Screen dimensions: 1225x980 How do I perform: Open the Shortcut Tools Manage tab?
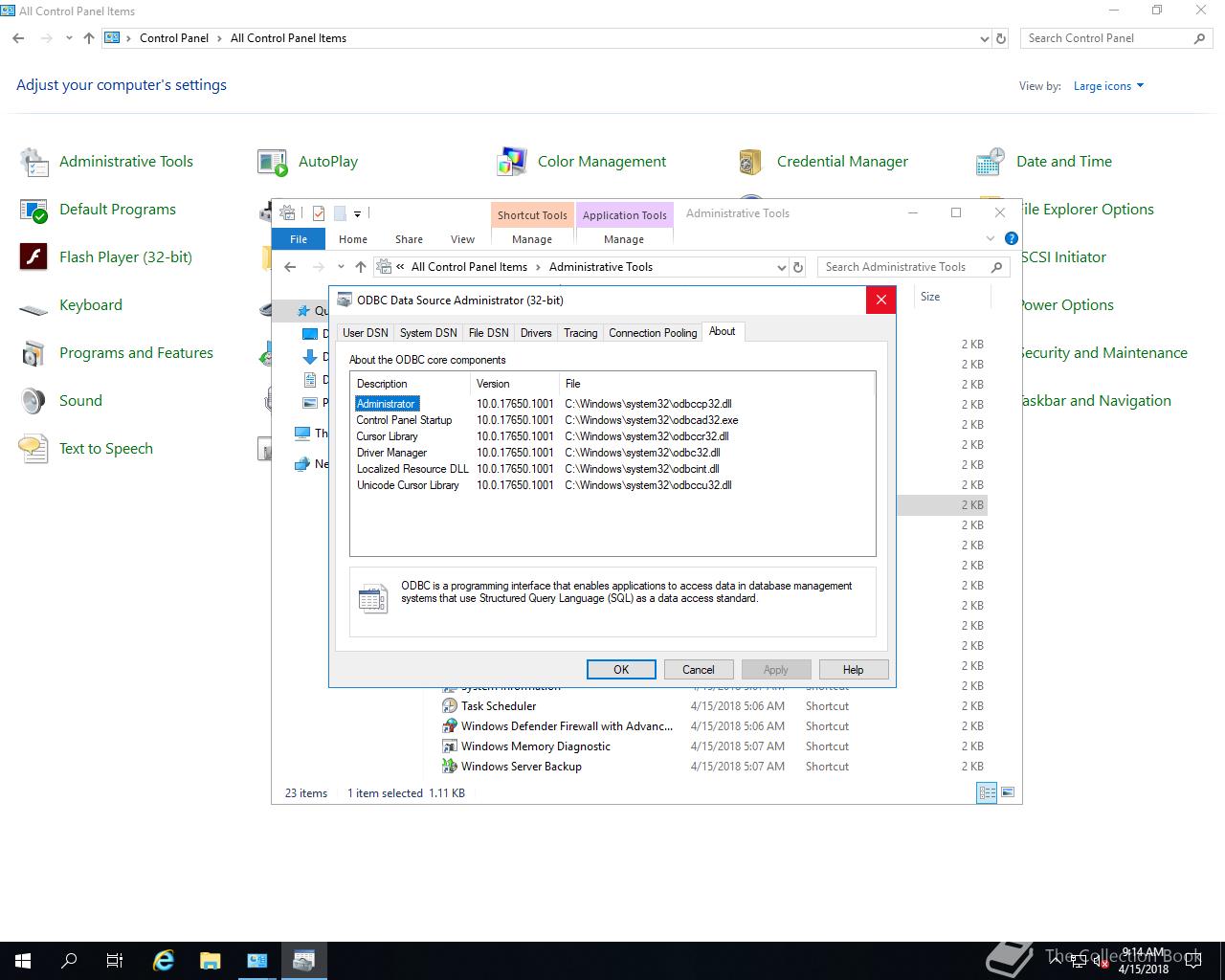click(x=532, y=239)
